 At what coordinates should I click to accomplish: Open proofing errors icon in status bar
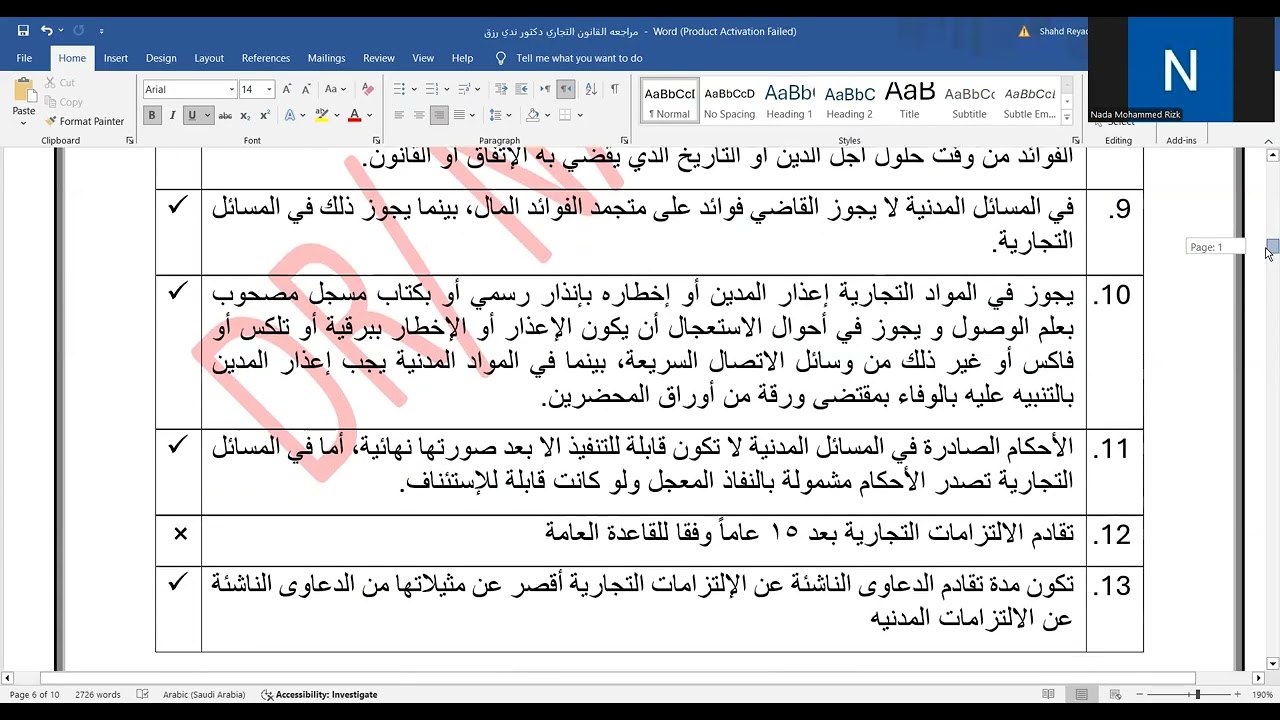click(142, 694)
